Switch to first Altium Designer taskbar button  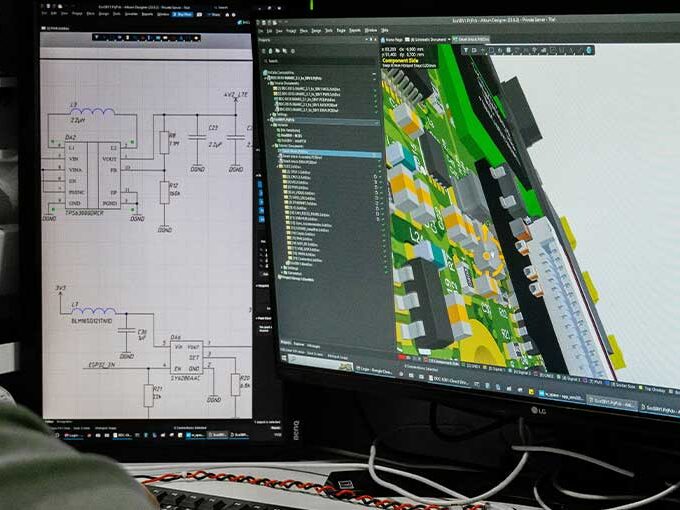pos(612,402)
